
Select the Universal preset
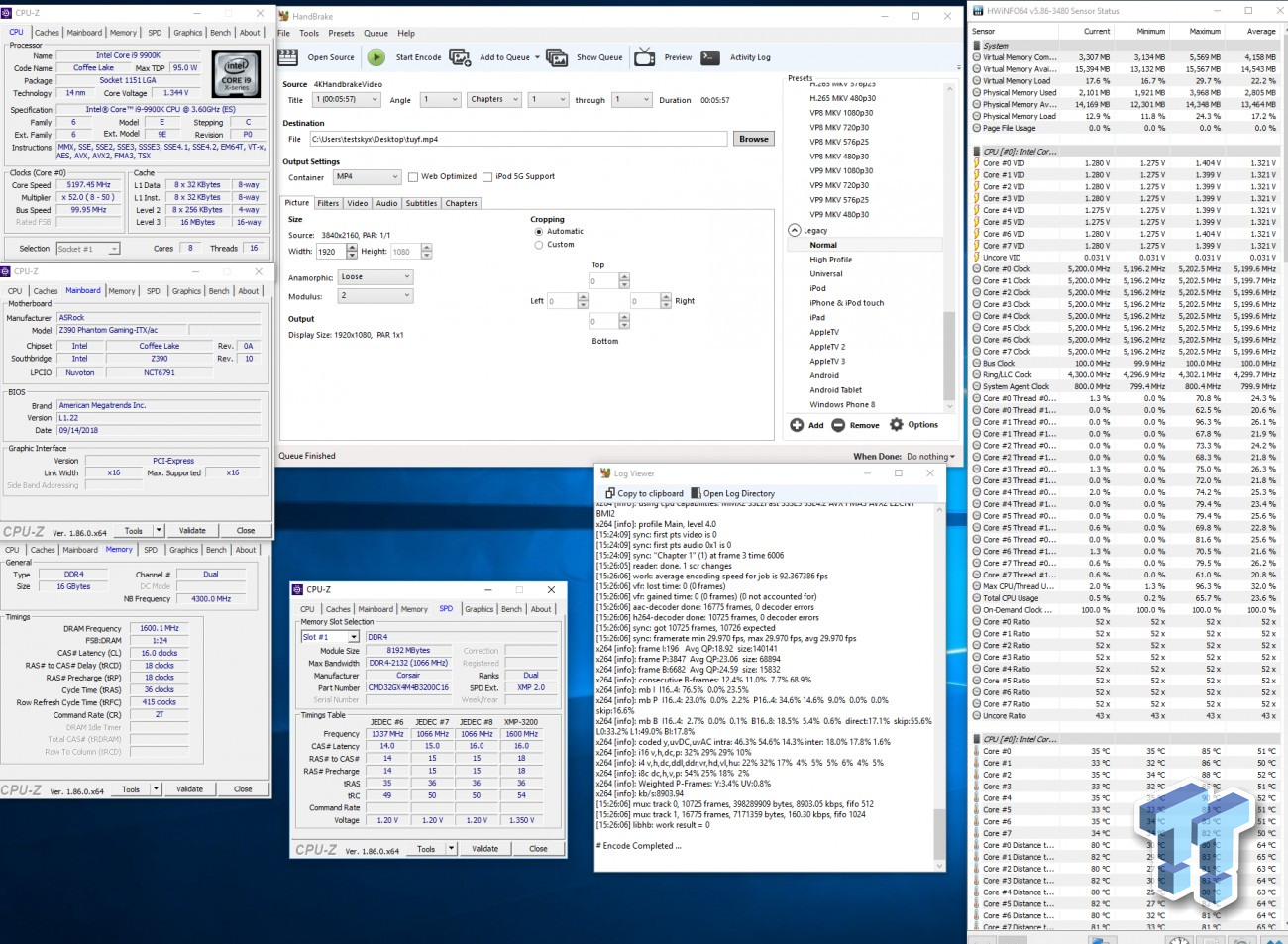tap(826, 274)
